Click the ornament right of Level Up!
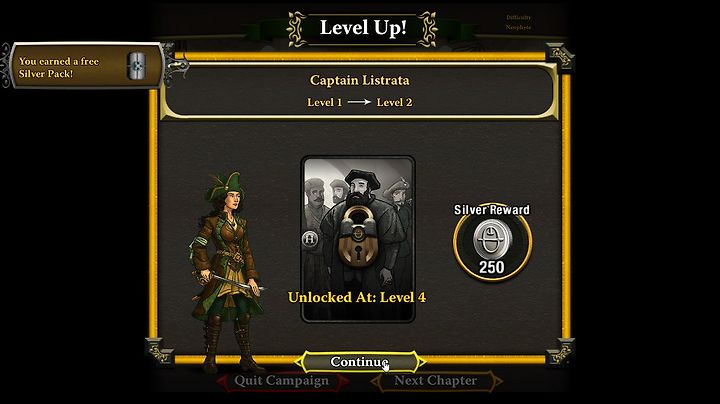 click(x=427, y=29)
